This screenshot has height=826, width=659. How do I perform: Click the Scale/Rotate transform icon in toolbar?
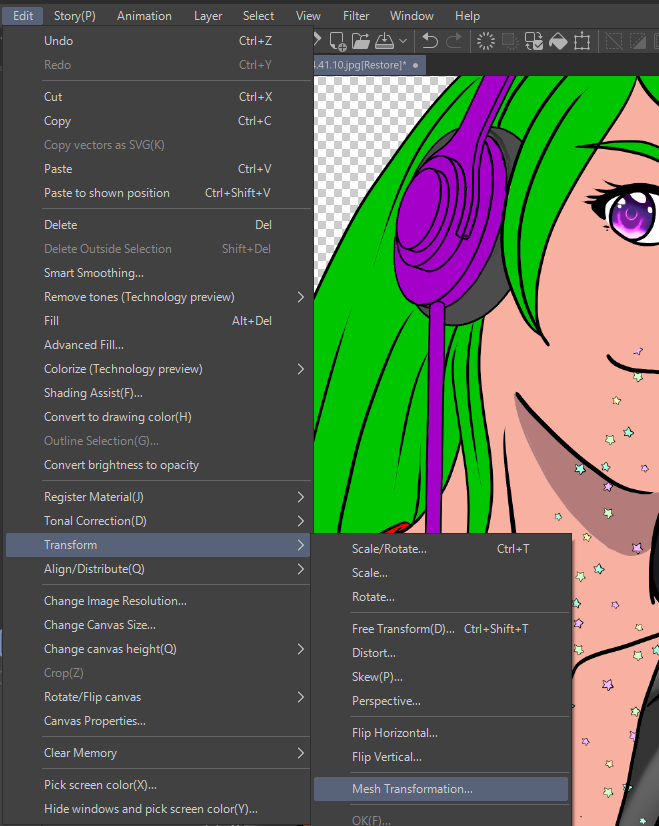tap(583, 41)
